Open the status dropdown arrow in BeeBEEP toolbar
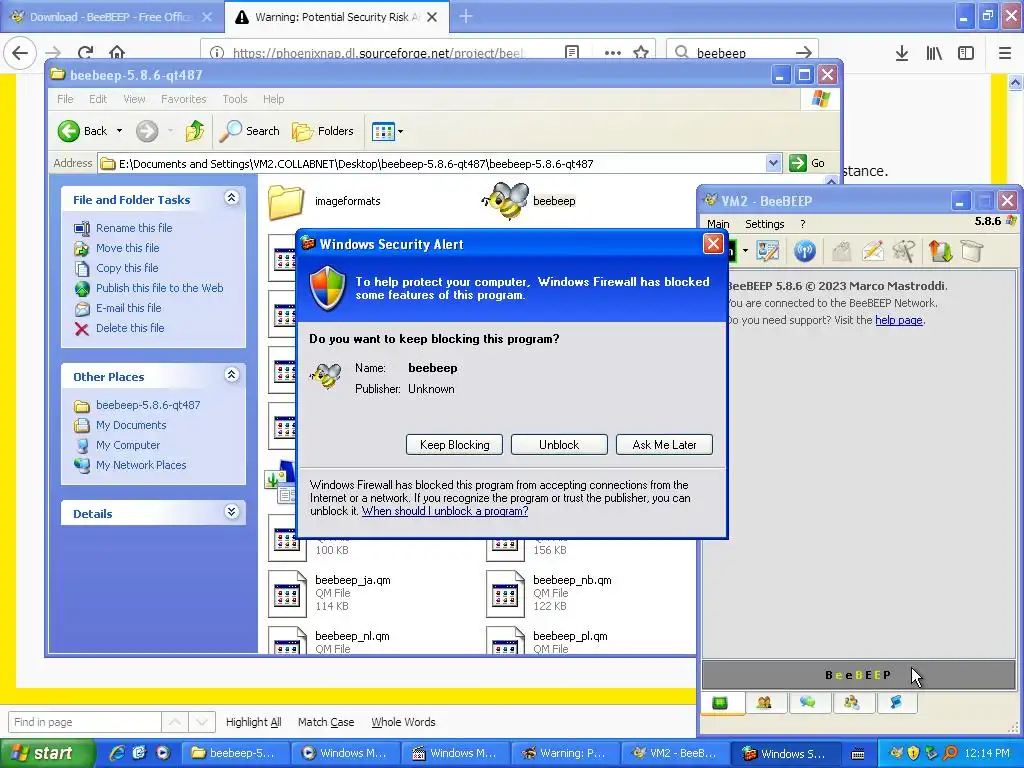 click(745, 251)
